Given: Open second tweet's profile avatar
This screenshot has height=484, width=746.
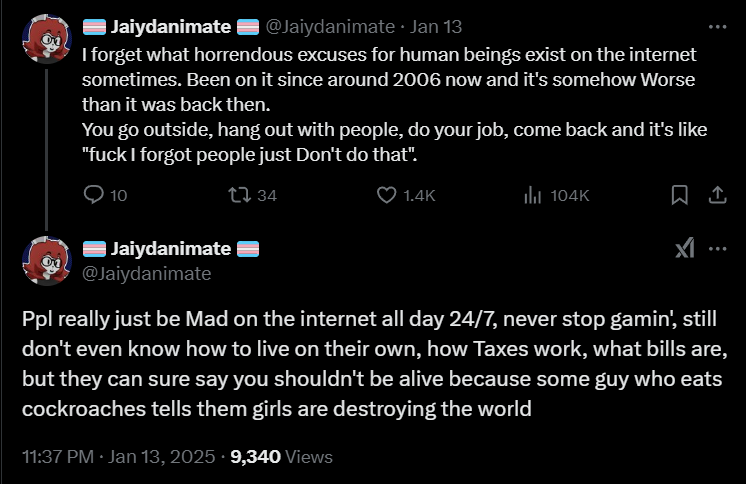Looking at the screenshot, I should (46, 261).
